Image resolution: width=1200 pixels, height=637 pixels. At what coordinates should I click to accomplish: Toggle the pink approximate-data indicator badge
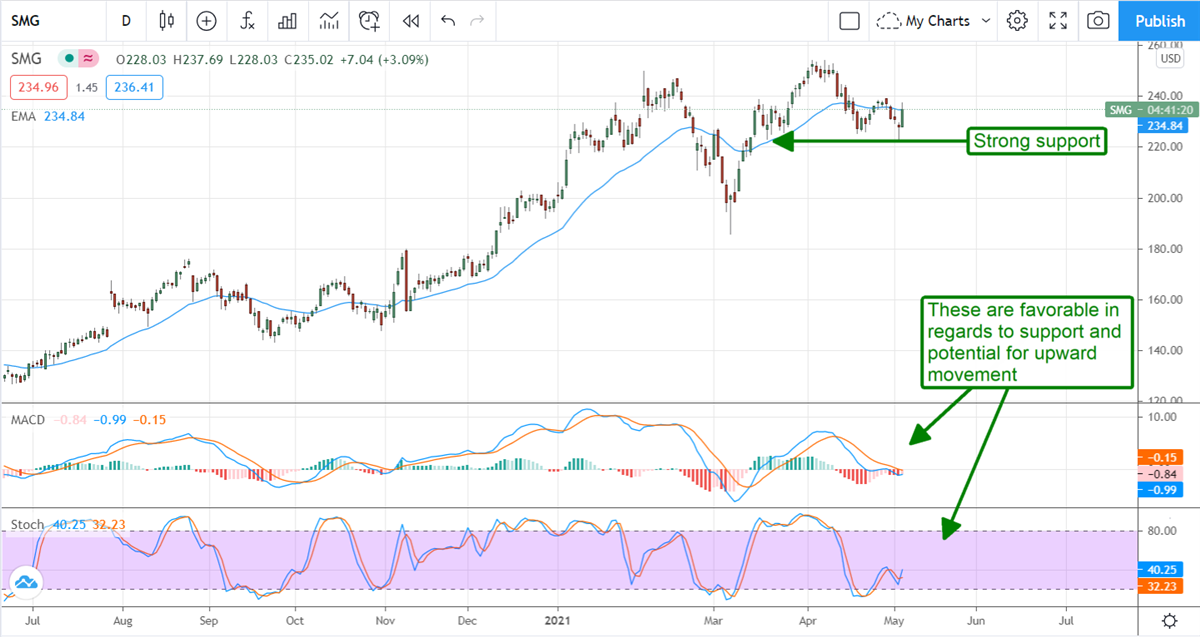[88, 59]
